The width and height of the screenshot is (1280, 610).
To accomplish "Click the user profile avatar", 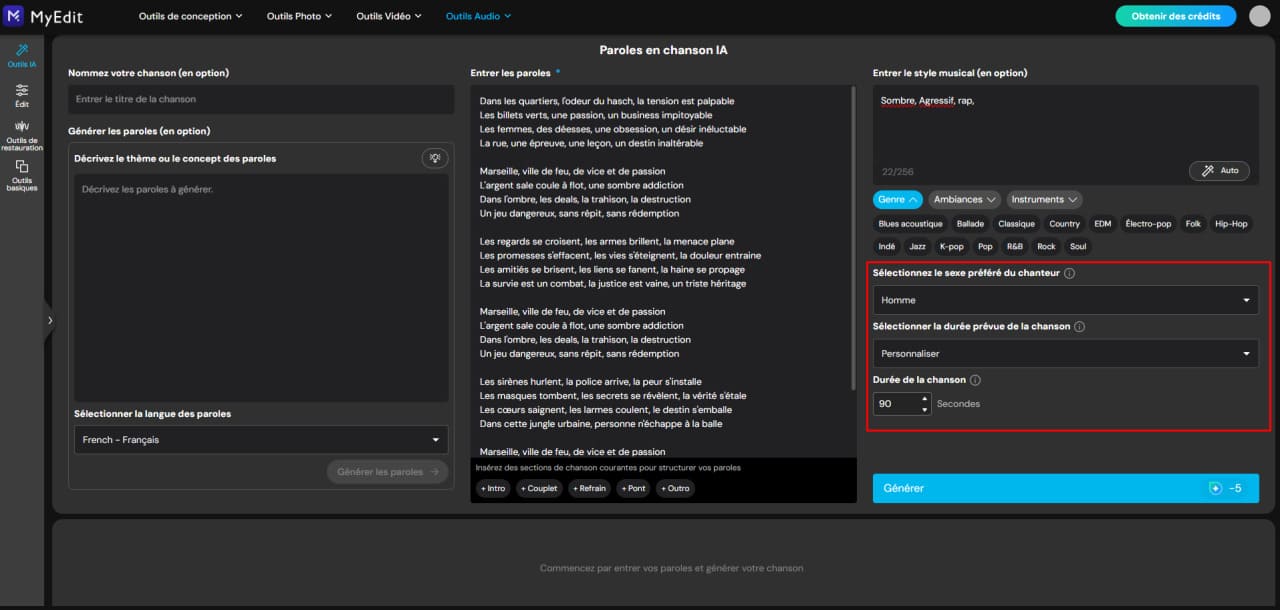I will (1259, 16).
